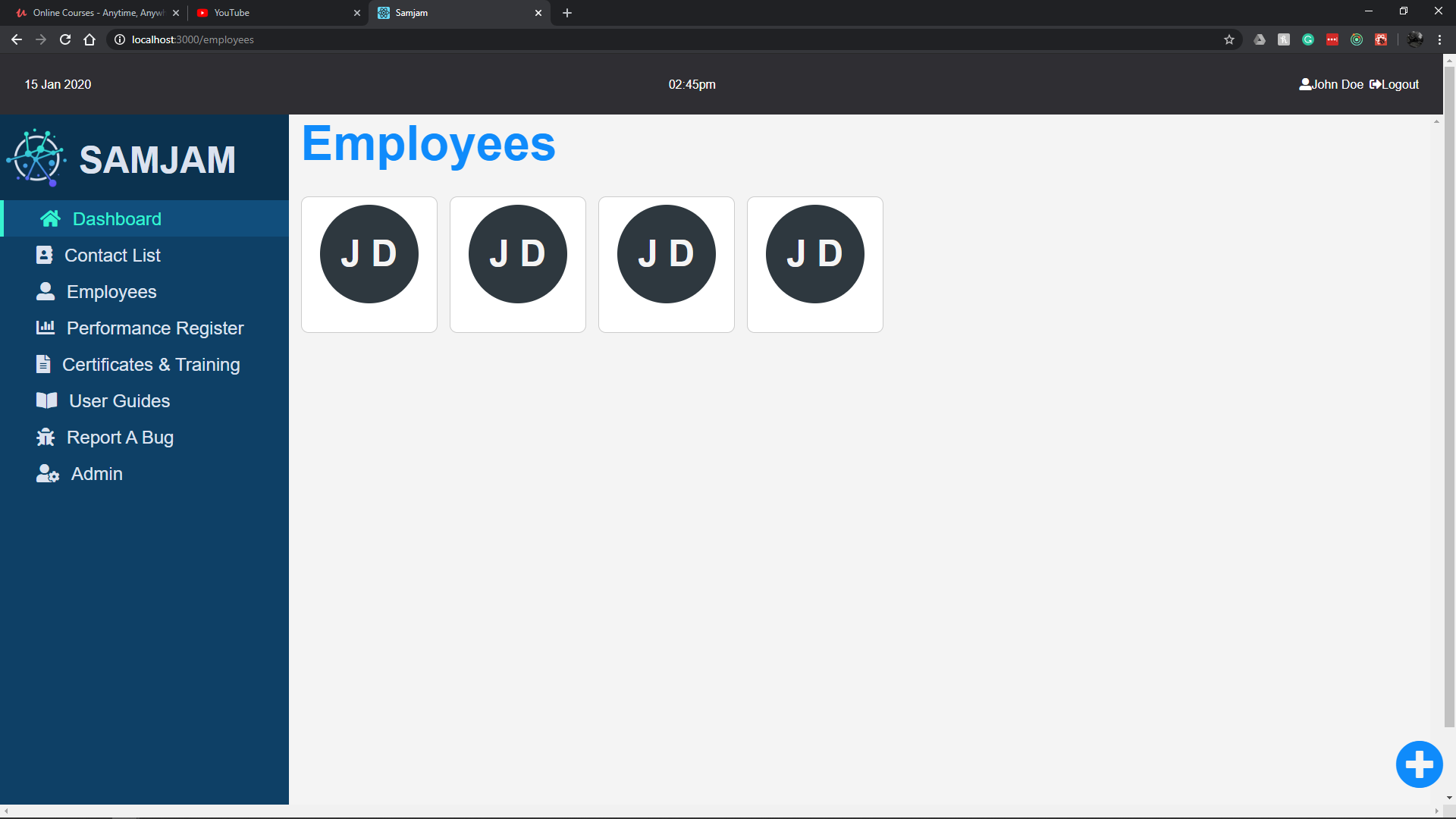Click the Dashboard home icon
Screen dimensions: 1456x819
coord(50,219)
